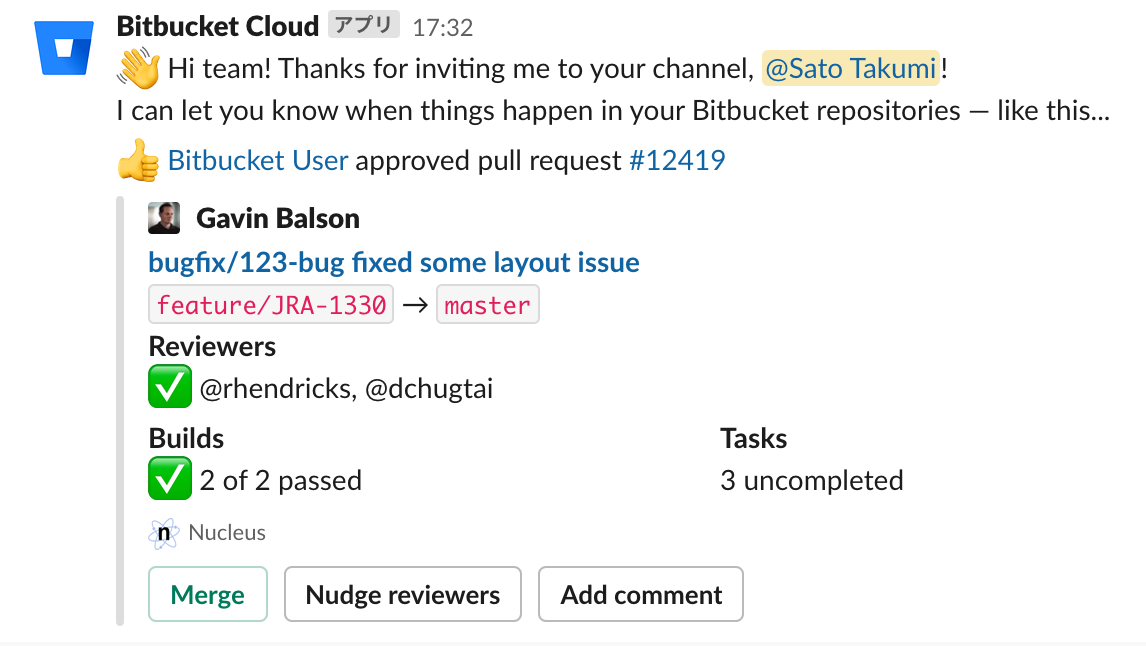
Task: Click the @Sato Takumi mention
Action: pyautogui.click(x=850, y=69)
